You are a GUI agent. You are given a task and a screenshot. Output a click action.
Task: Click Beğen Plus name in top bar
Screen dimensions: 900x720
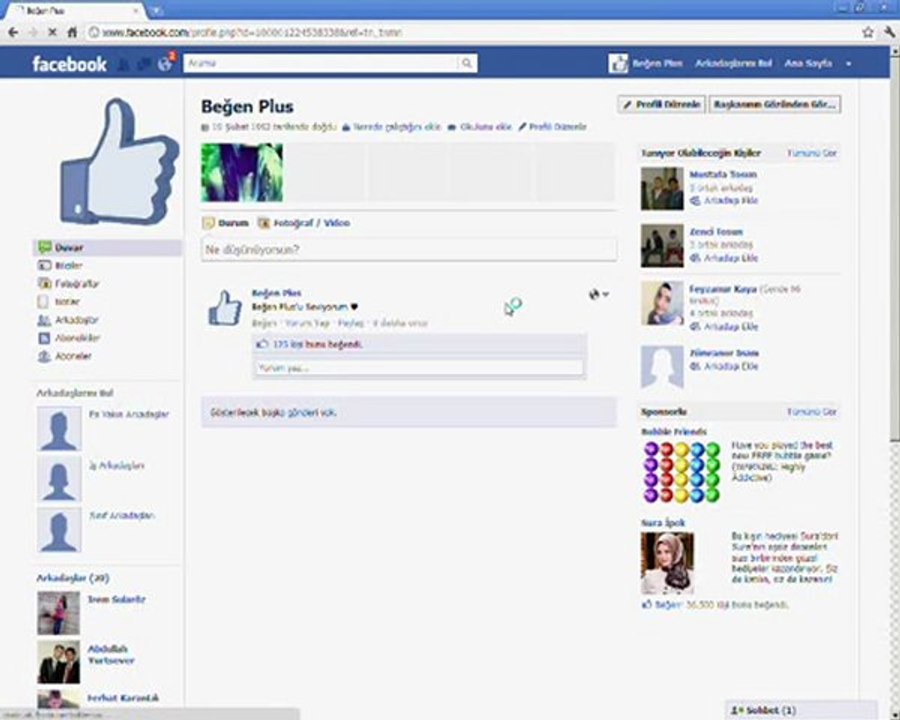[657, 63]
